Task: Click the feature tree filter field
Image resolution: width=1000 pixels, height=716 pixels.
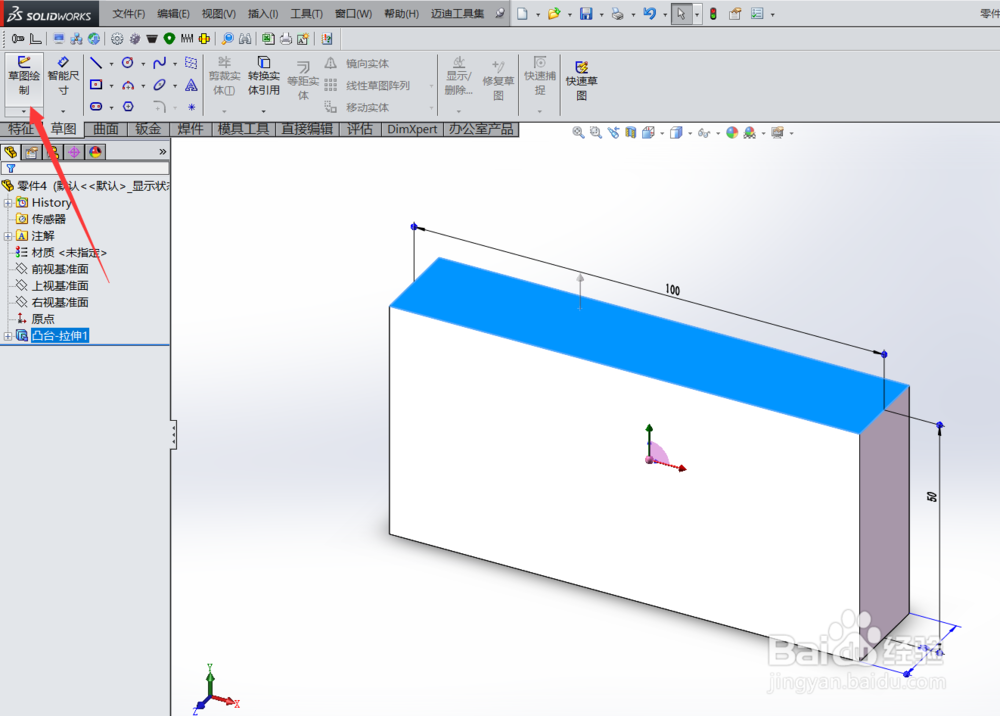Action: click(85, 168)
